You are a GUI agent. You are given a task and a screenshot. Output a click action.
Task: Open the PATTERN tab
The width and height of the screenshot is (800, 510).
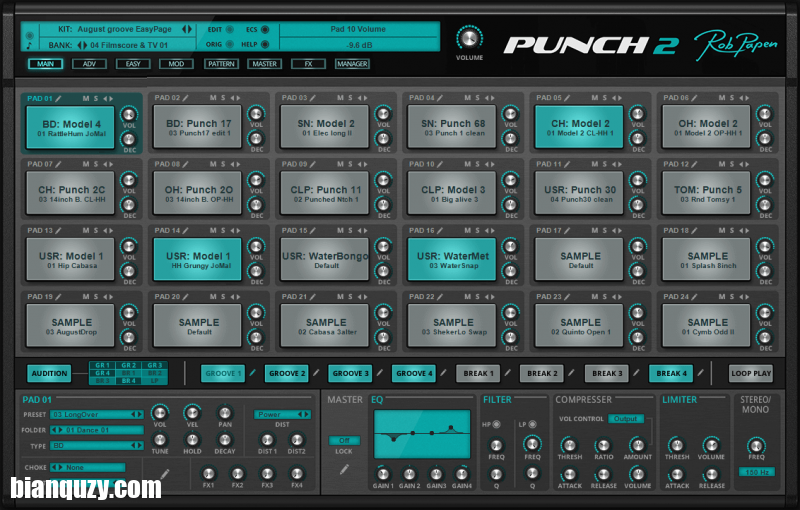coord(221,64)
